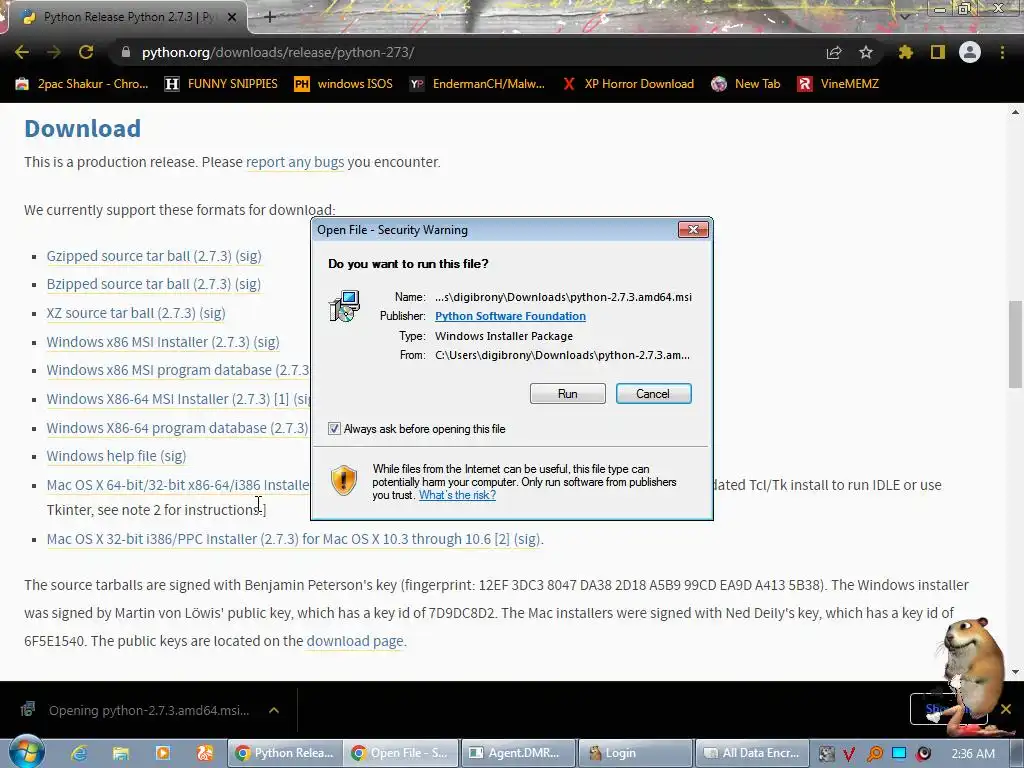The image size is (1024, 768).
Task: Open the windows ISOS bookmark
Action: point(344,84)
